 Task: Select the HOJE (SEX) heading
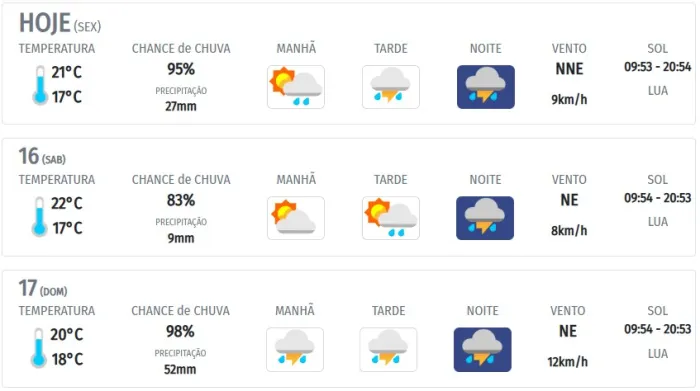click(x=60, y=23)
